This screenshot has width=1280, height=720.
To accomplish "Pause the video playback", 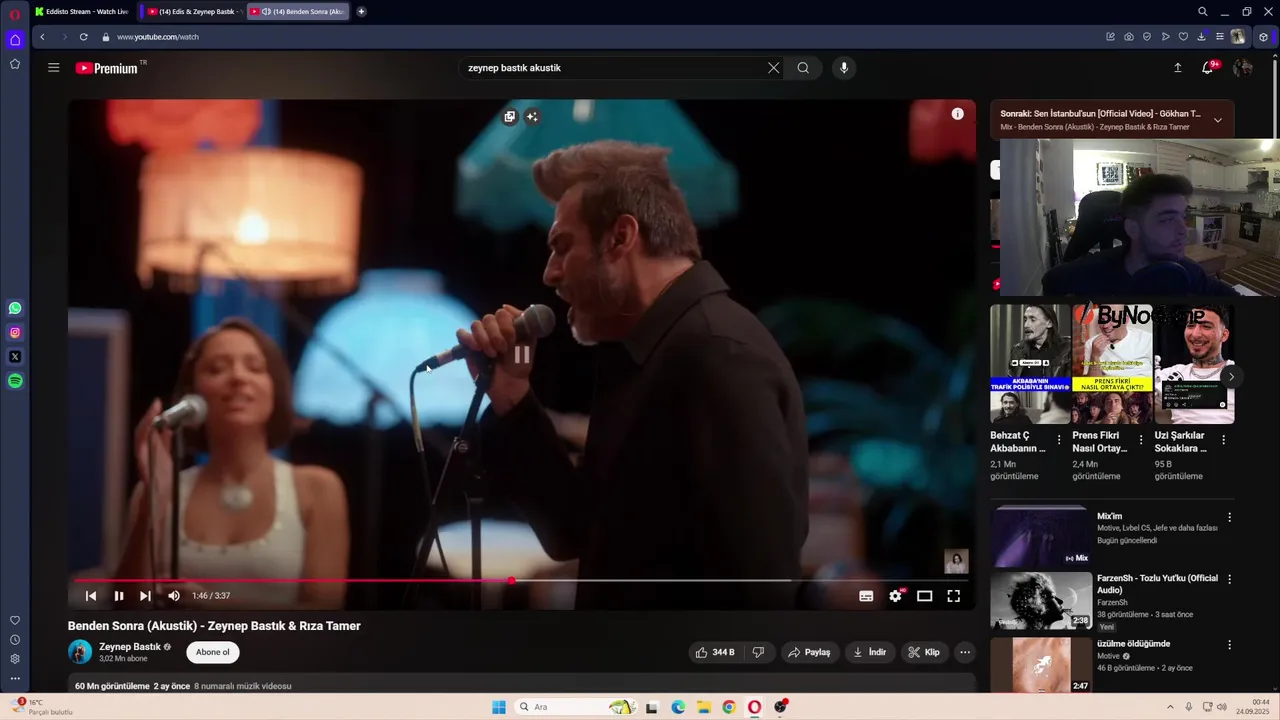I will (x=119, y=596).
